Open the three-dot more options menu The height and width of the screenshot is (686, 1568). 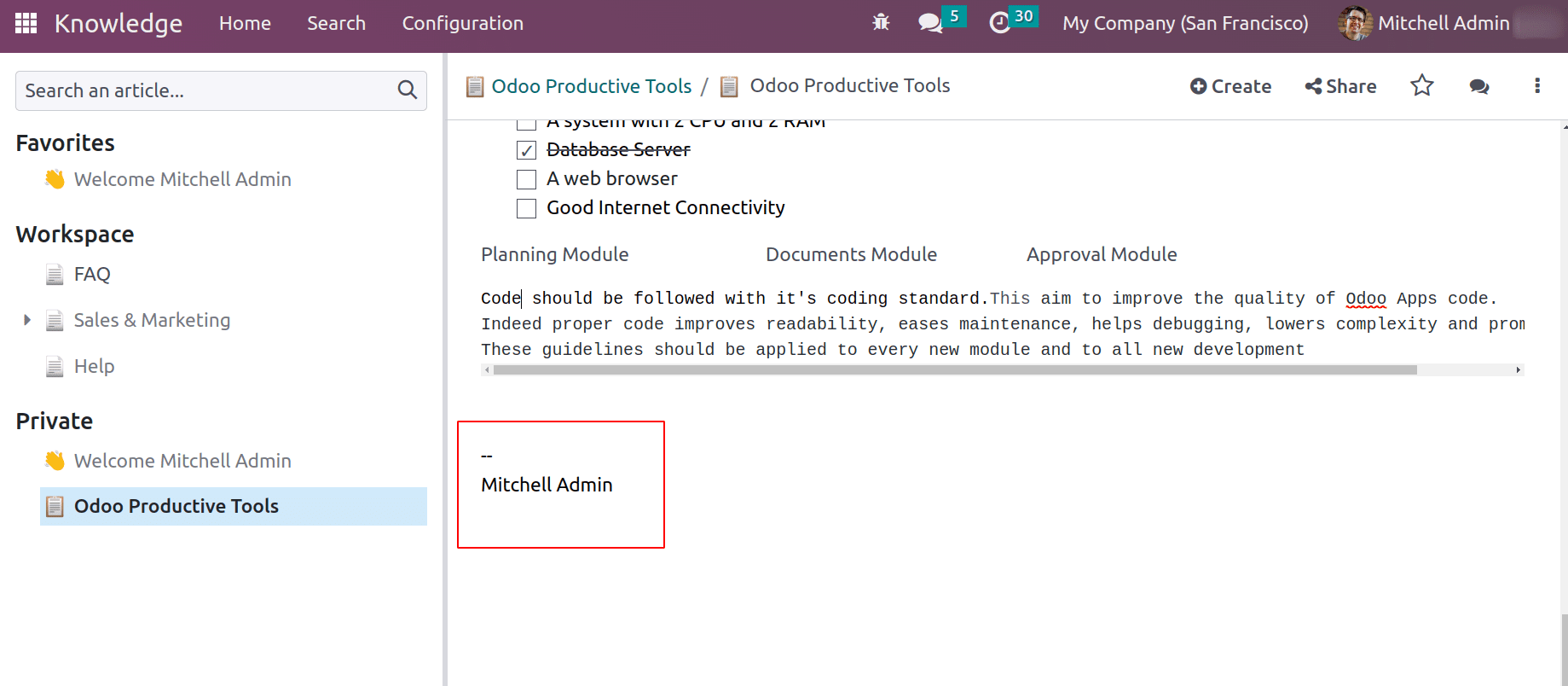1537,85
